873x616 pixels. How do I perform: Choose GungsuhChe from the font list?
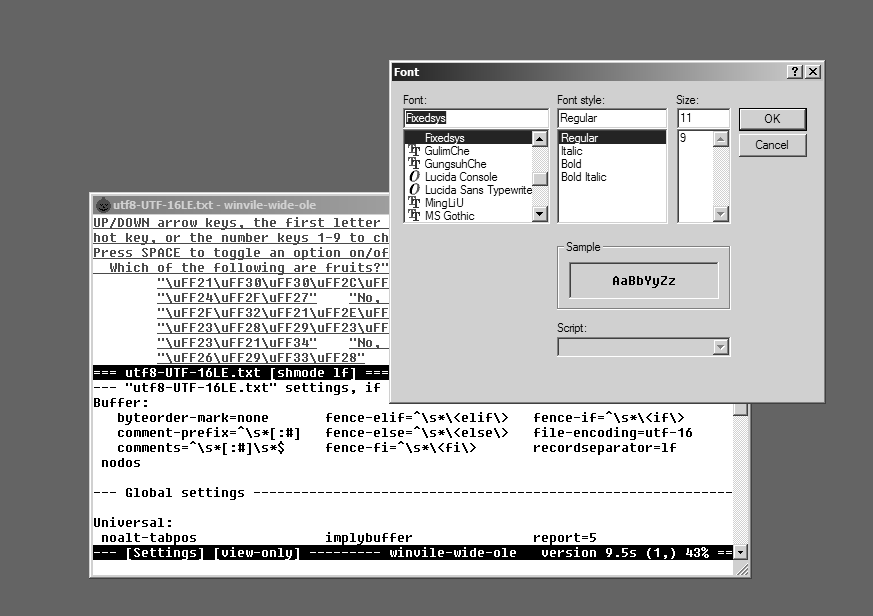455,164
